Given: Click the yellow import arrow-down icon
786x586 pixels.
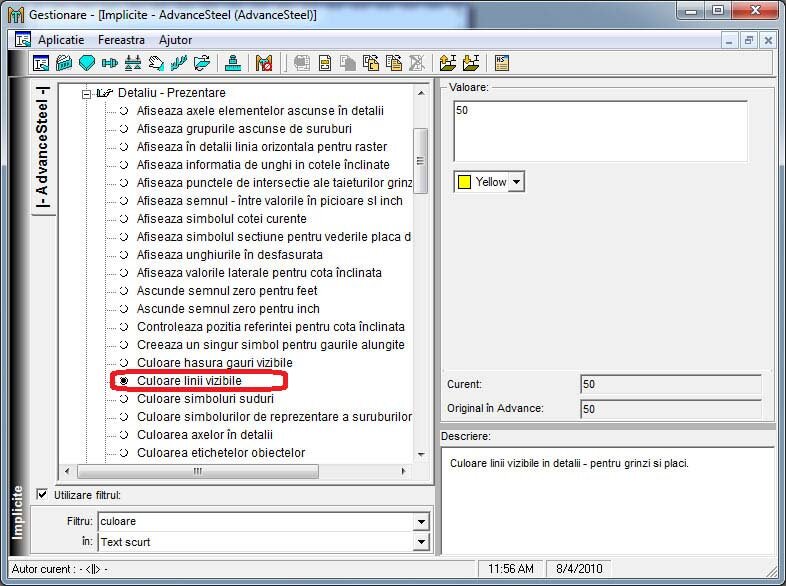Looking at the screenshot, I should point(471,63).
